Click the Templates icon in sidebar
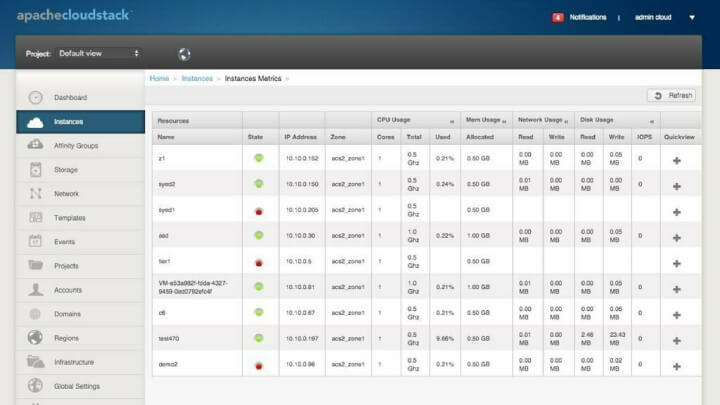The height and width of the screenshot is (405, 720). [x=35, y=218]
